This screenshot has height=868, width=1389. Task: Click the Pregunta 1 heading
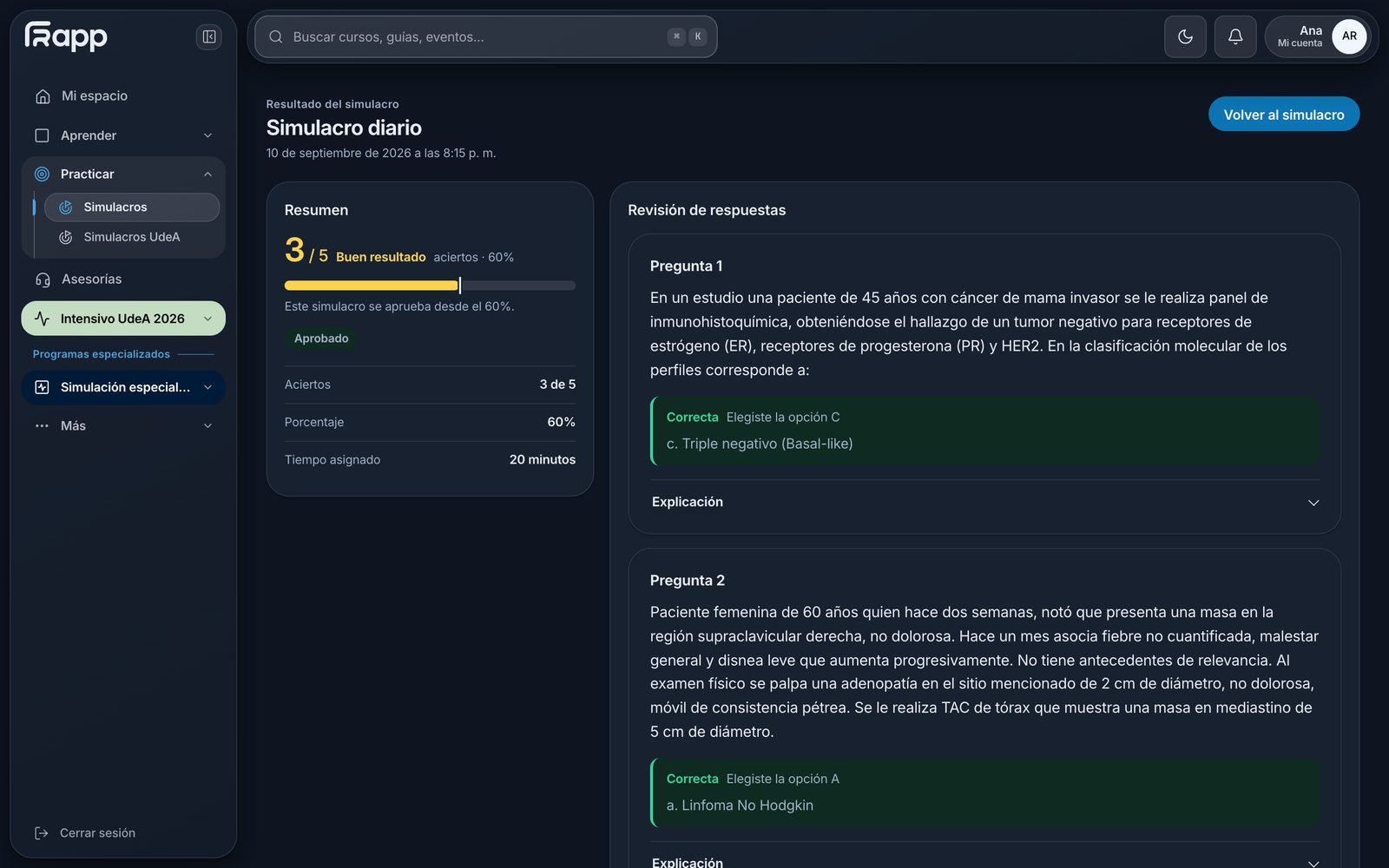coord(687,266)
